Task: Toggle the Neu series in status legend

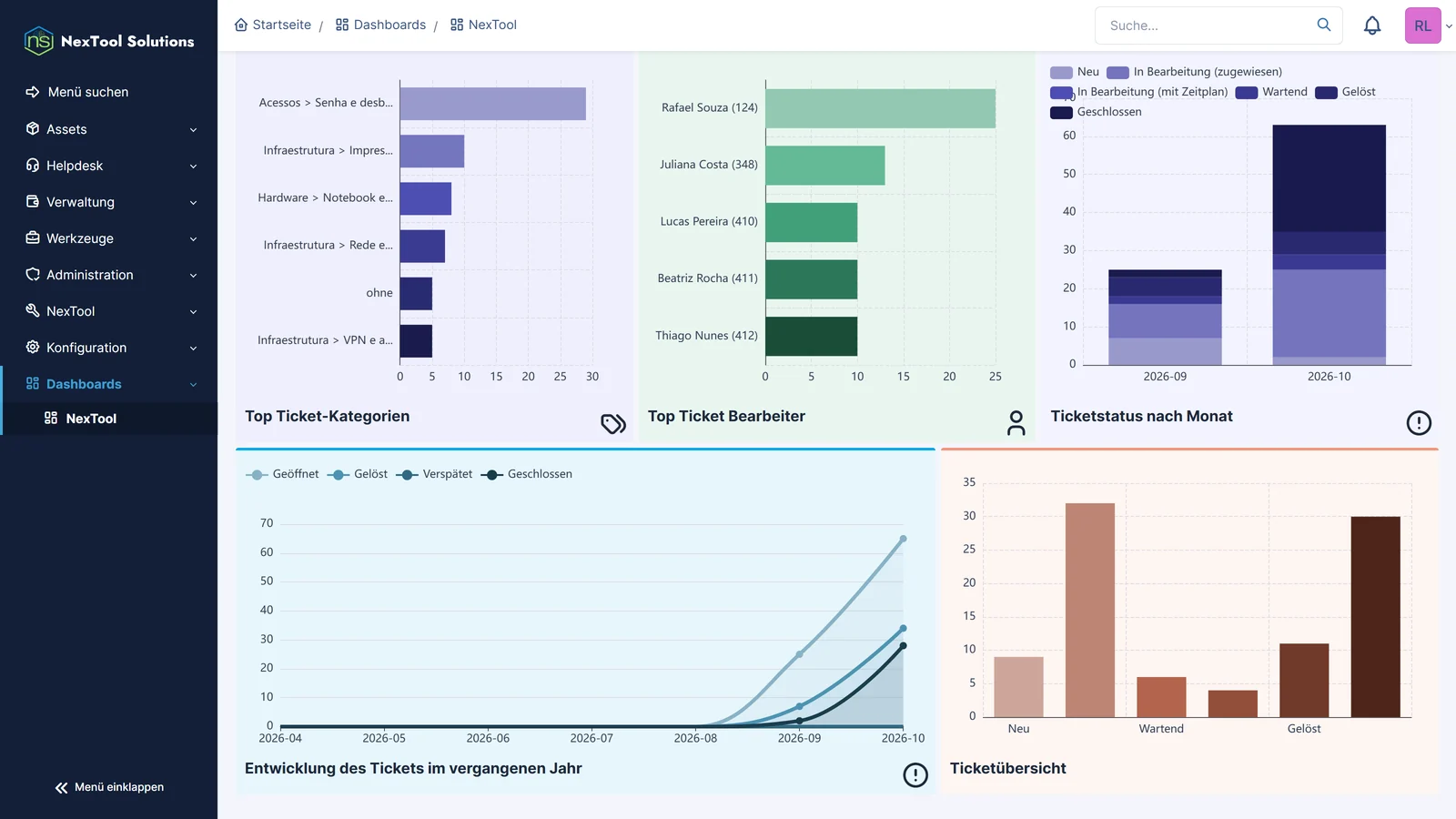Action: [x=1075, y=72]
